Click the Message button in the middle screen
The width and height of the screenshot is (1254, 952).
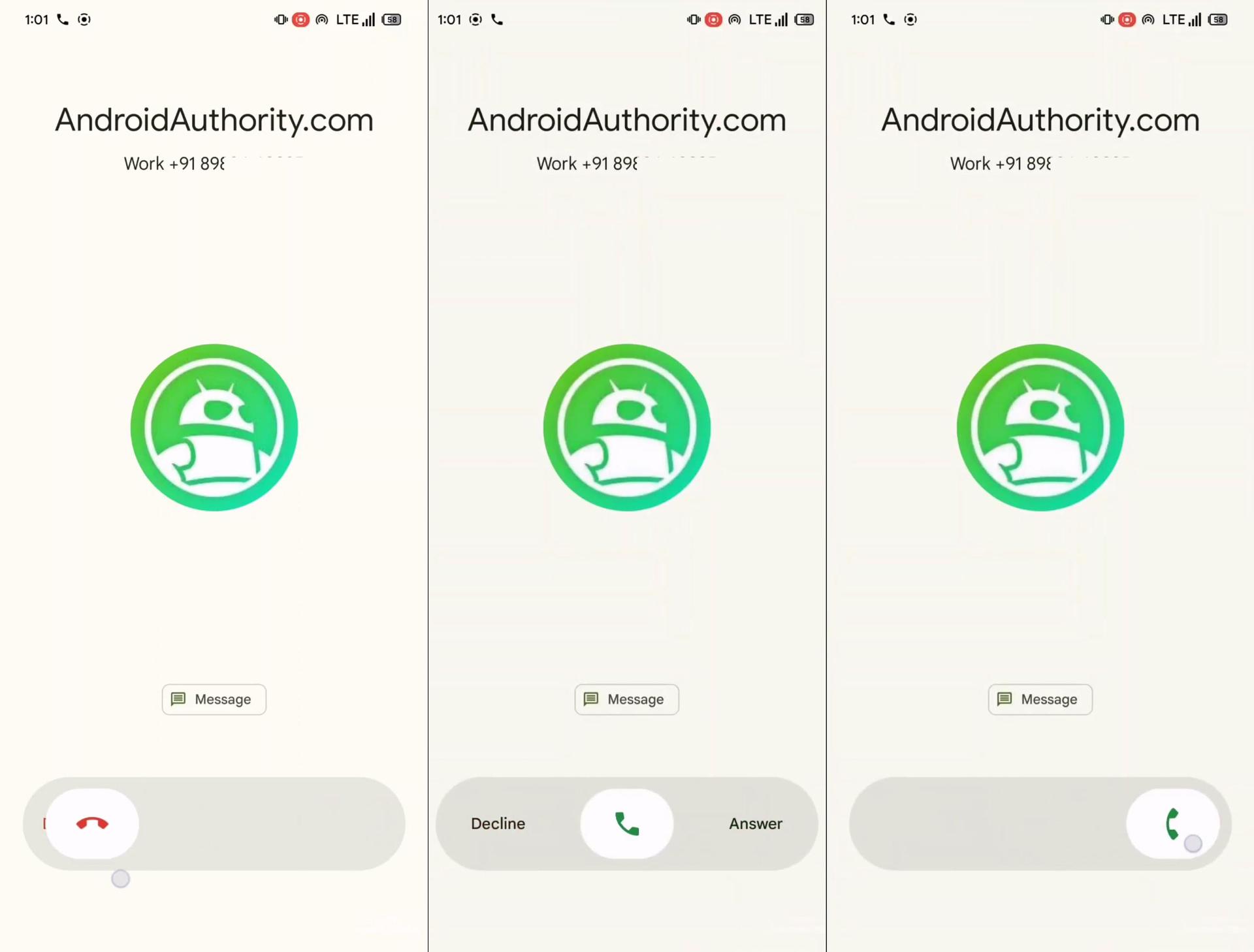click(627, 699)
